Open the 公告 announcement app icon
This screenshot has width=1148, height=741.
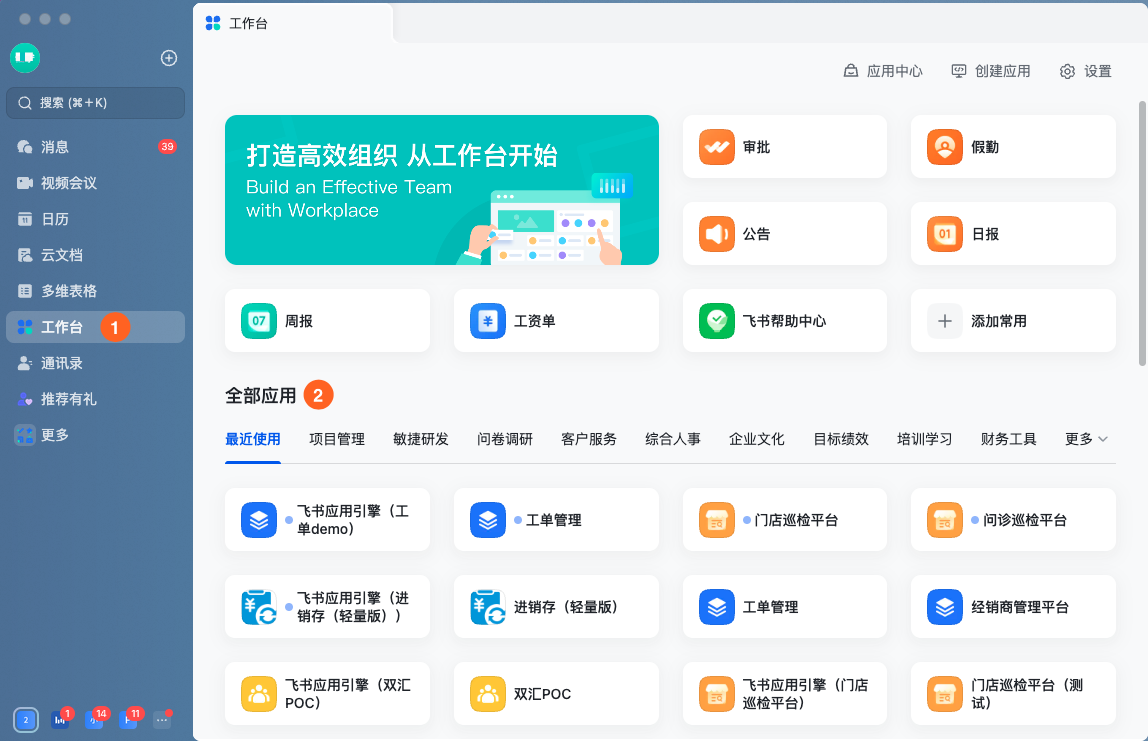click(716, 234)
